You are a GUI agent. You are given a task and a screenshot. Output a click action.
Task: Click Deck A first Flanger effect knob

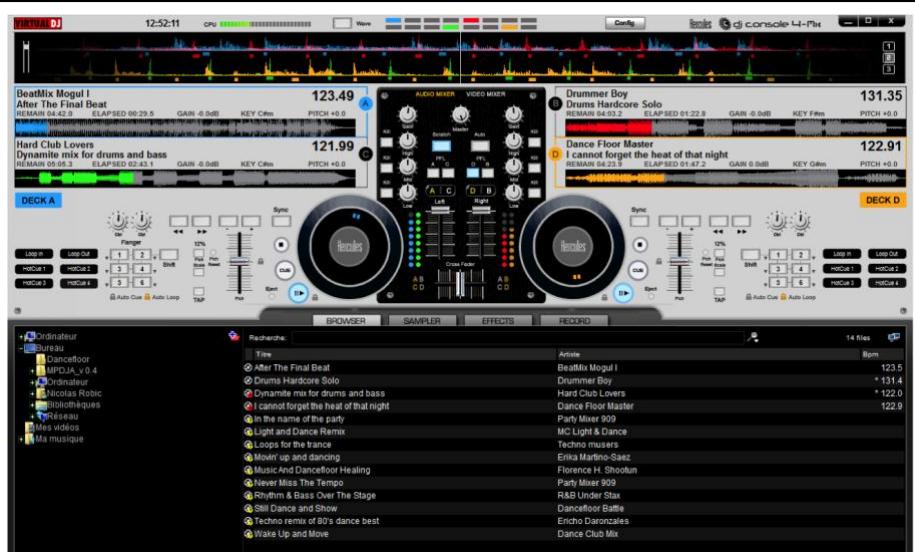(118, 221)
